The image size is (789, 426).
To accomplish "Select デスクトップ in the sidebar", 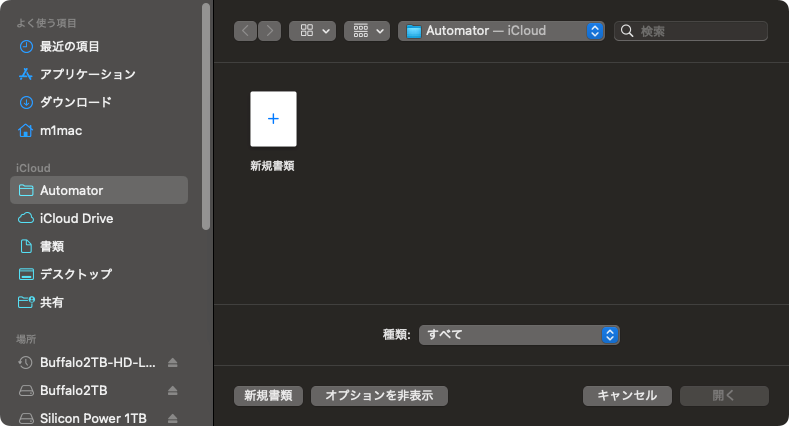I will [75, 274].
